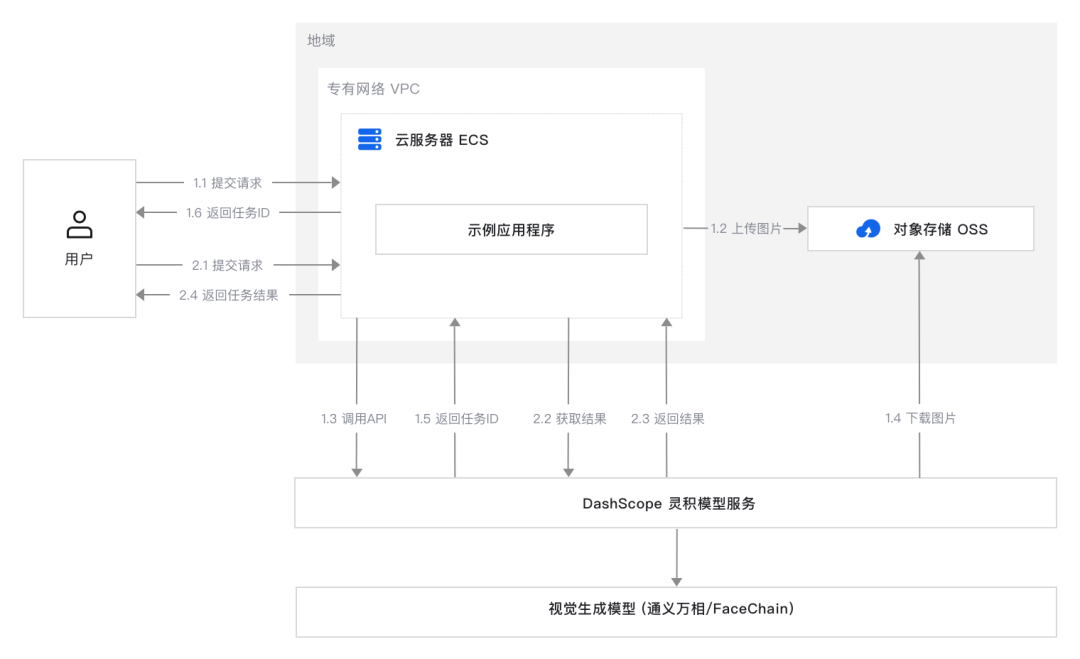Click the 2.2 获取结果 label
This screenshot has width=1080, height=659.
(x=570, y=419)
